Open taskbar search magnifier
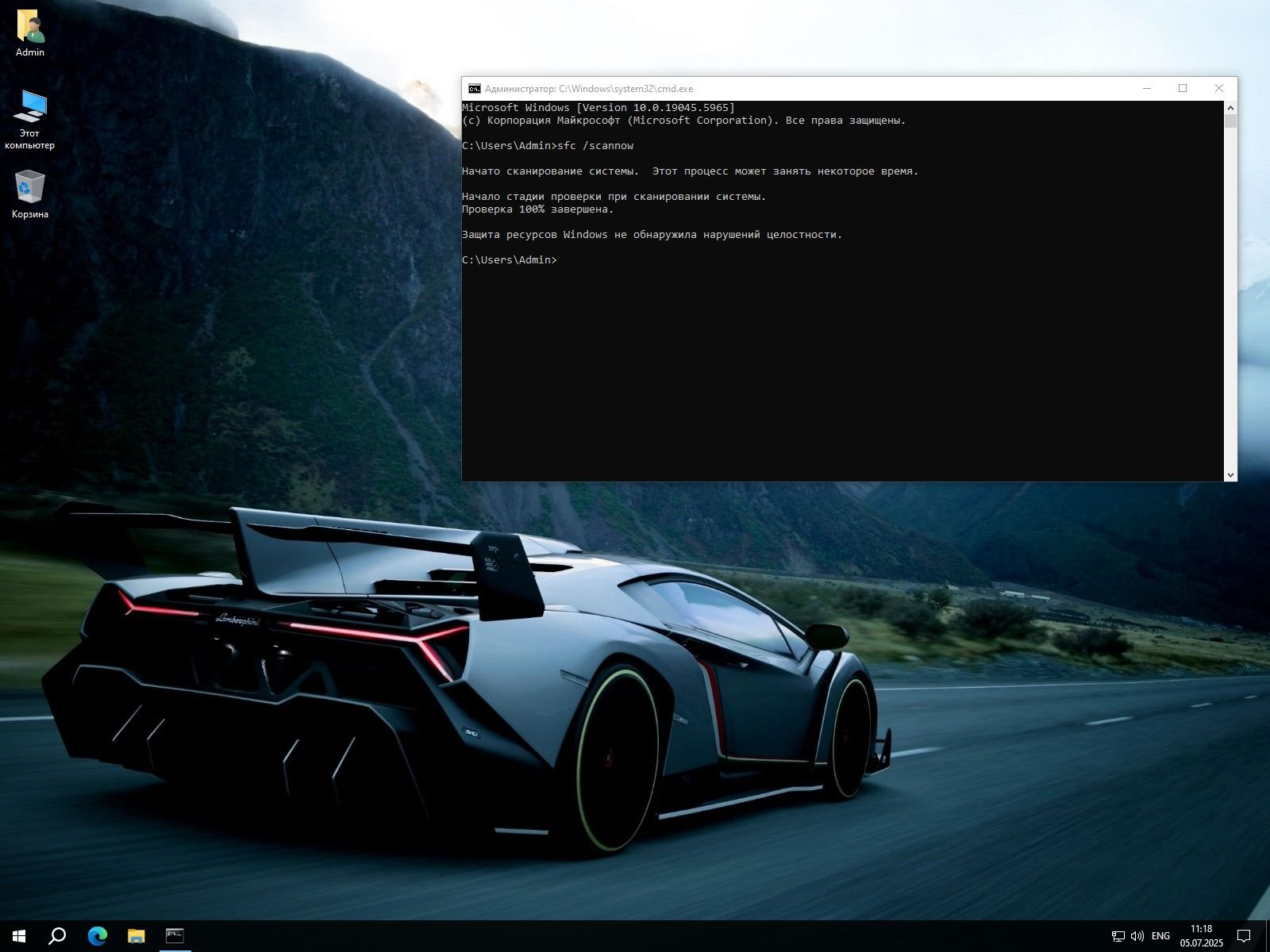Viewport: 1270px width, 952px height. click(57, 936)
